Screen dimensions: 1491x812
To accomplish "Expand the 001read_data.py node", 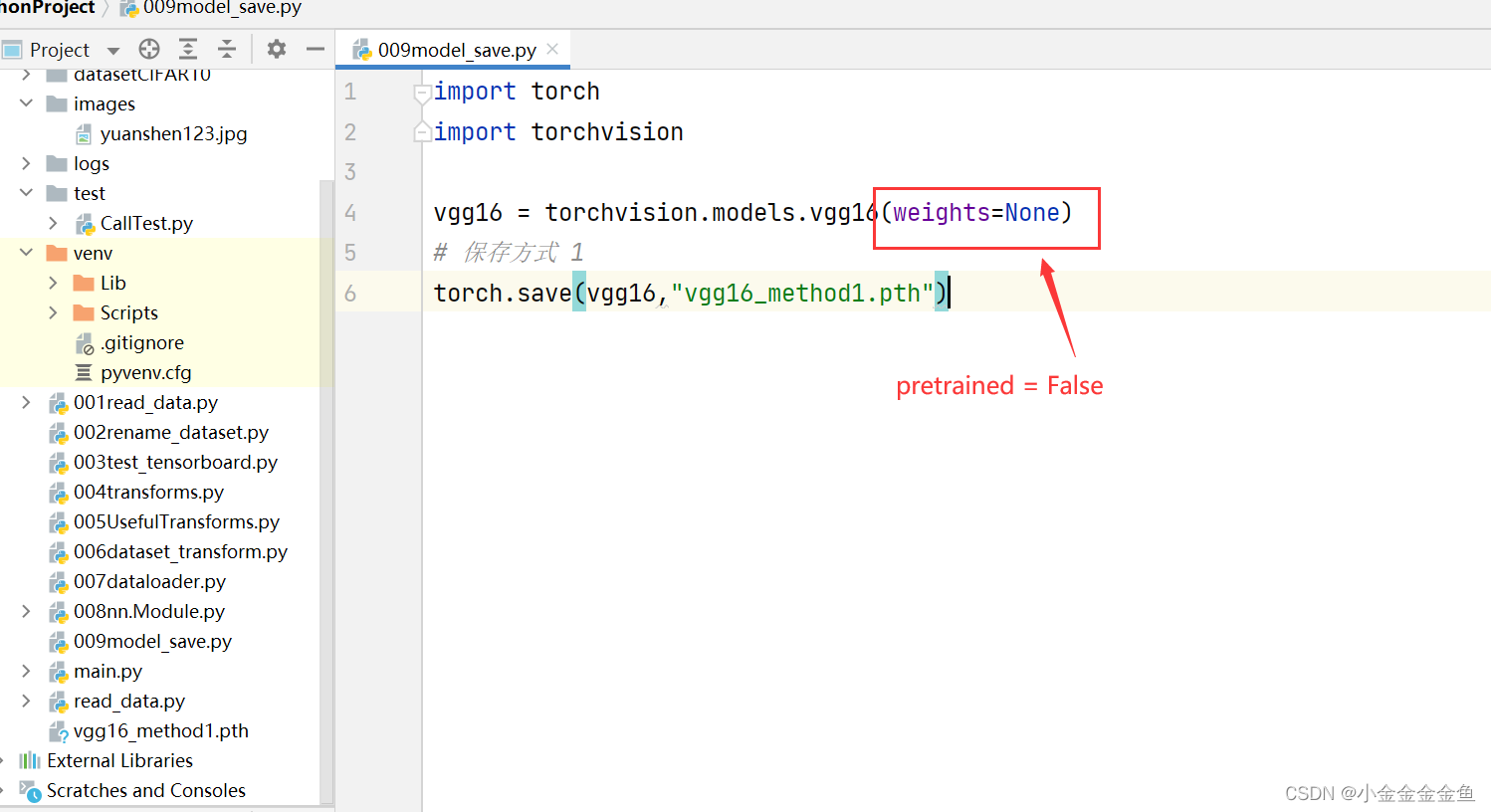I will (x=27, y=402).
